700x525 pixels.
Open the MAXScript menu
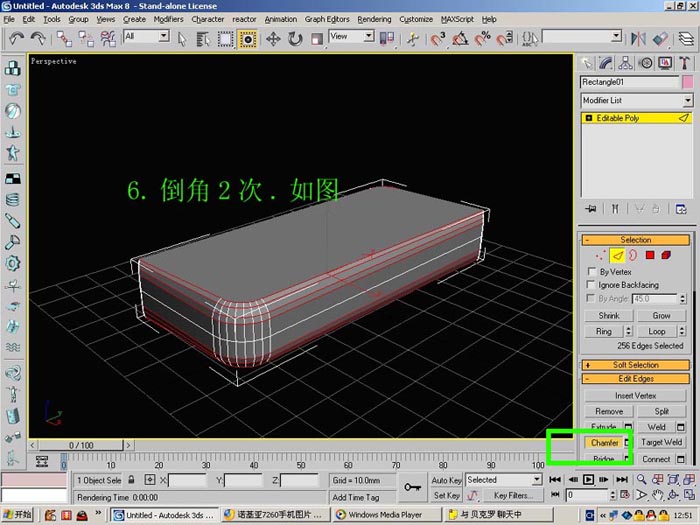457,19
